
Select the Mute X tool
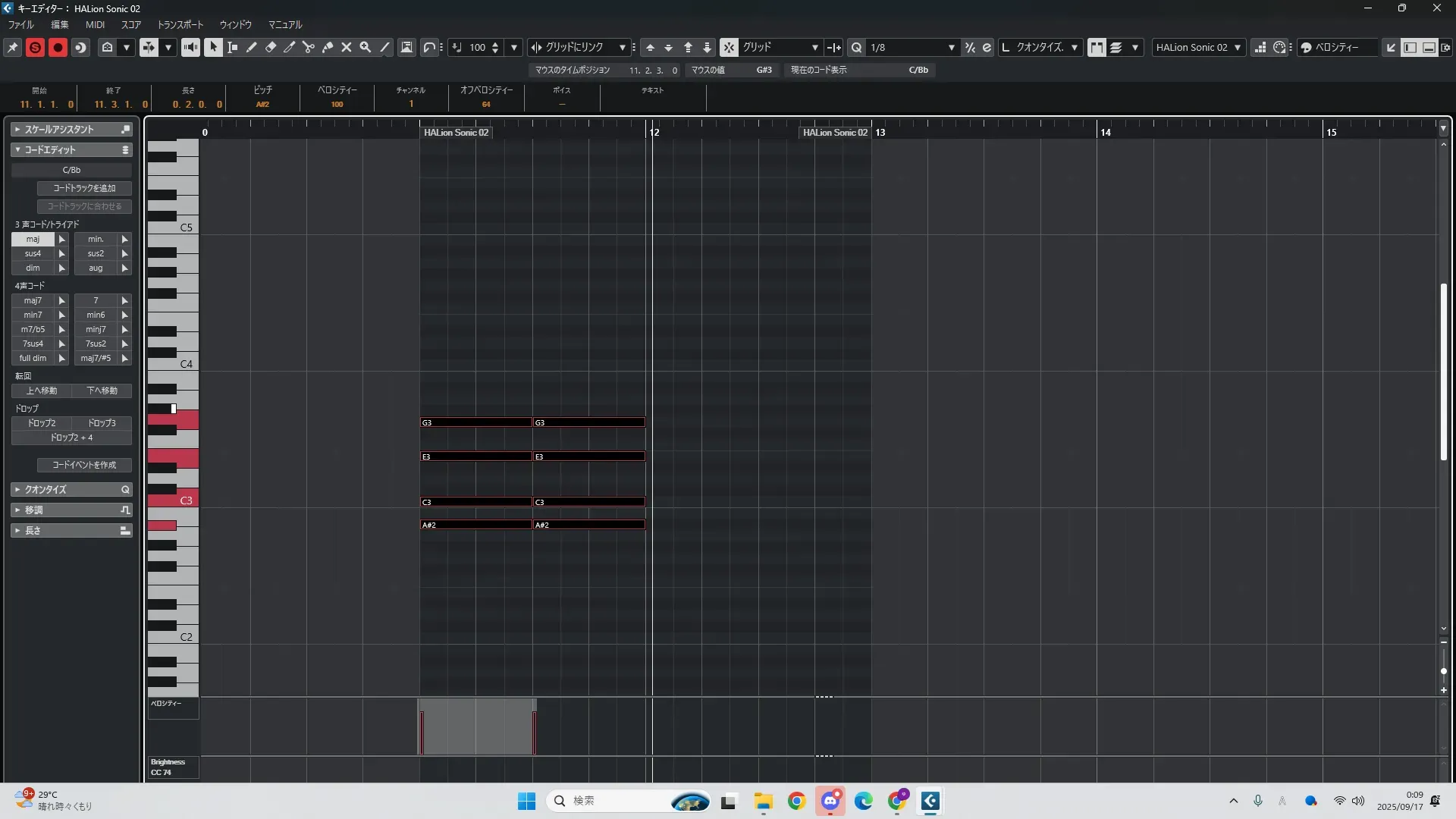point(347,47)
